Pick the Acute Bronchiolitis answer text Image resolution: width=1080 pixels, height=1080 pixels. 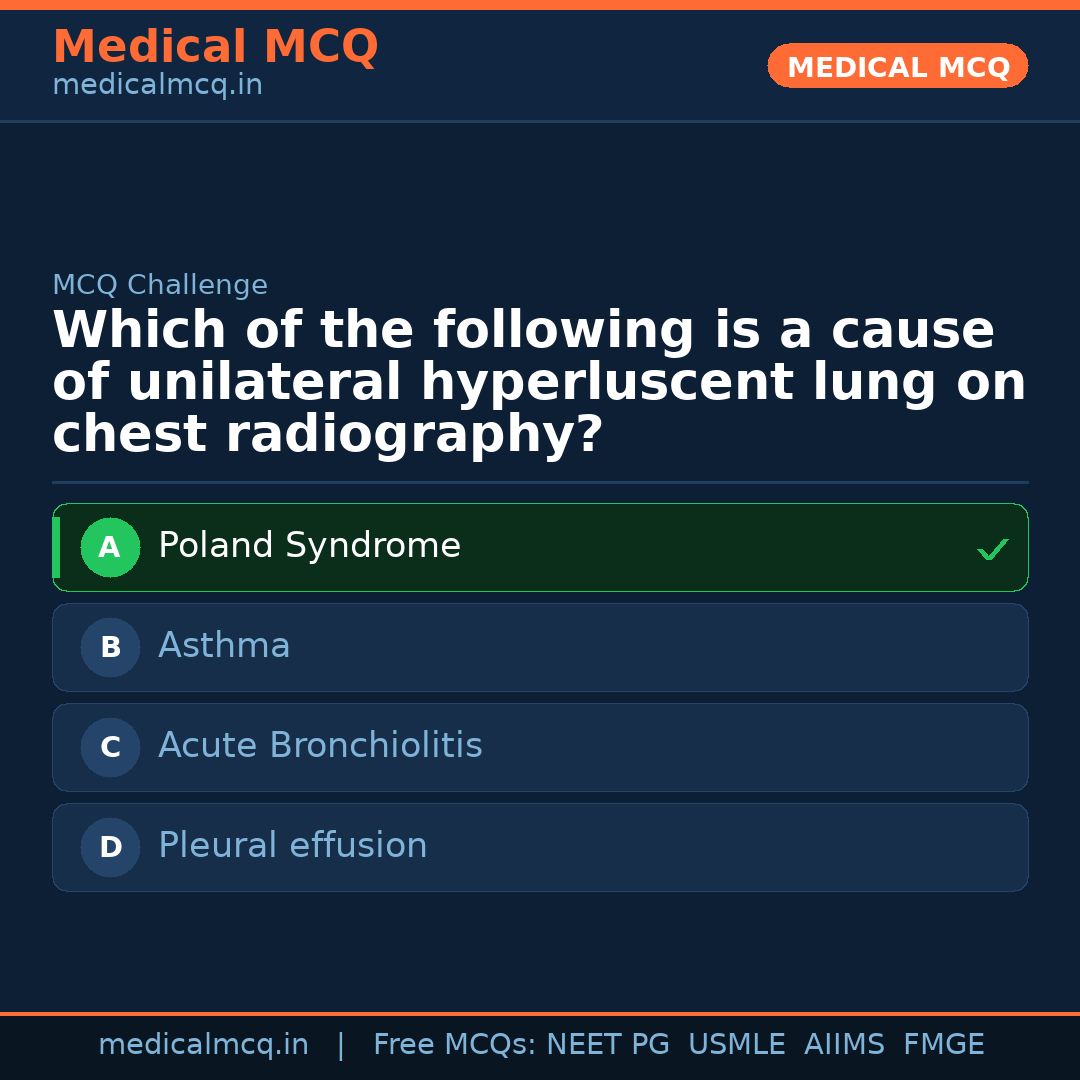pyautogui.click(x=320, y=746)
